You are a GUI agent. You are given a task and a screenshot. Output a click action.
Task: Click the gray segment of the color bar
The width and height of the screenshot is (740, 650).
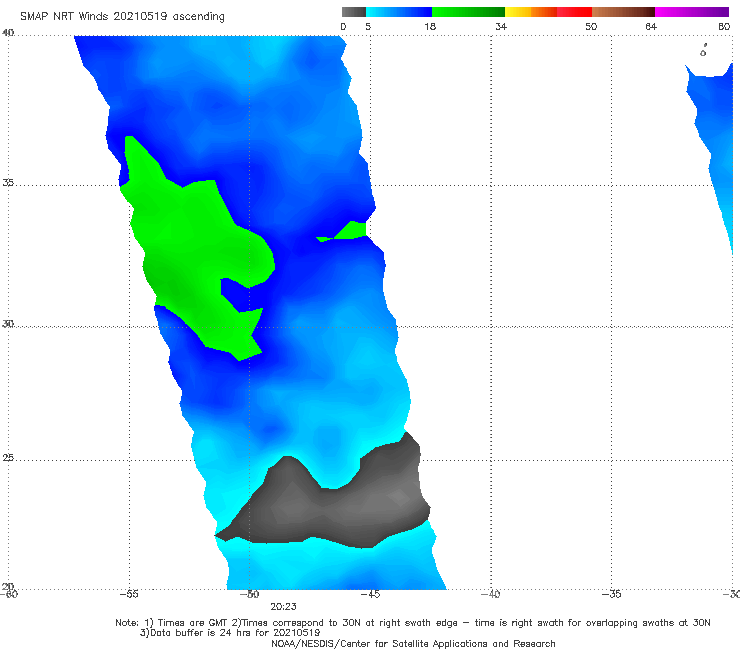pos(354,12)
